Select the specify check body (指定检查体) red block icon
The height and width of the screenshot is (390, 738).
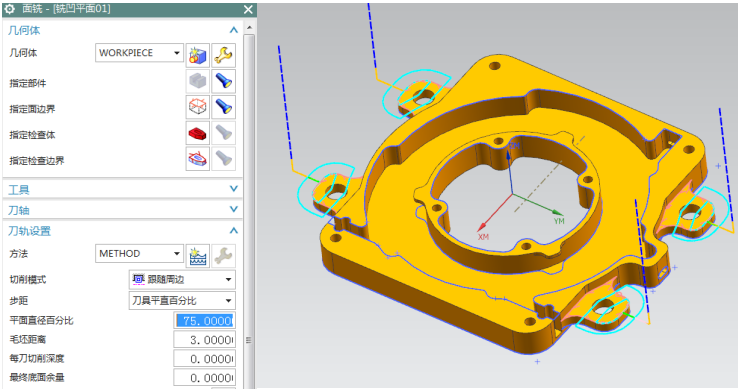click(198, 134)
